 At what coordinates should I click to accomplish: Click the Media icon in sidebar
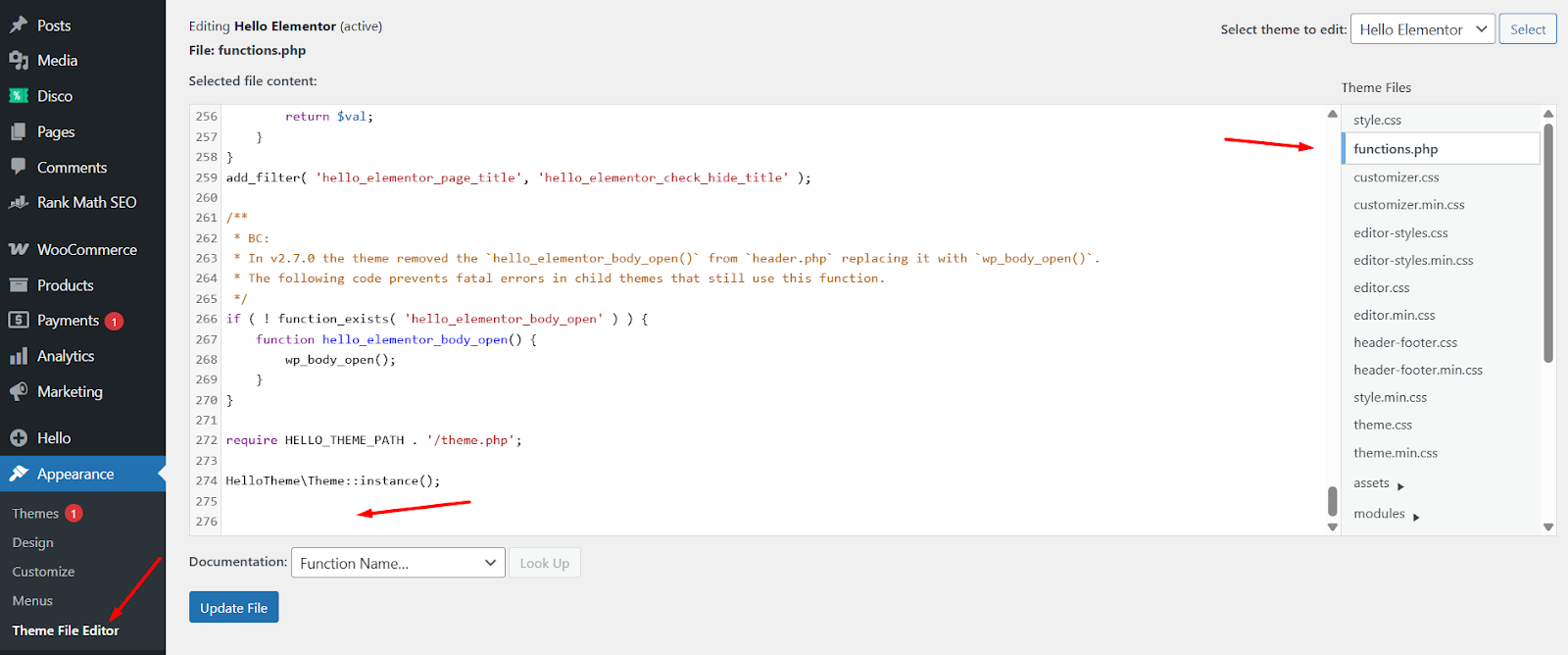click(x=19, y=60)
